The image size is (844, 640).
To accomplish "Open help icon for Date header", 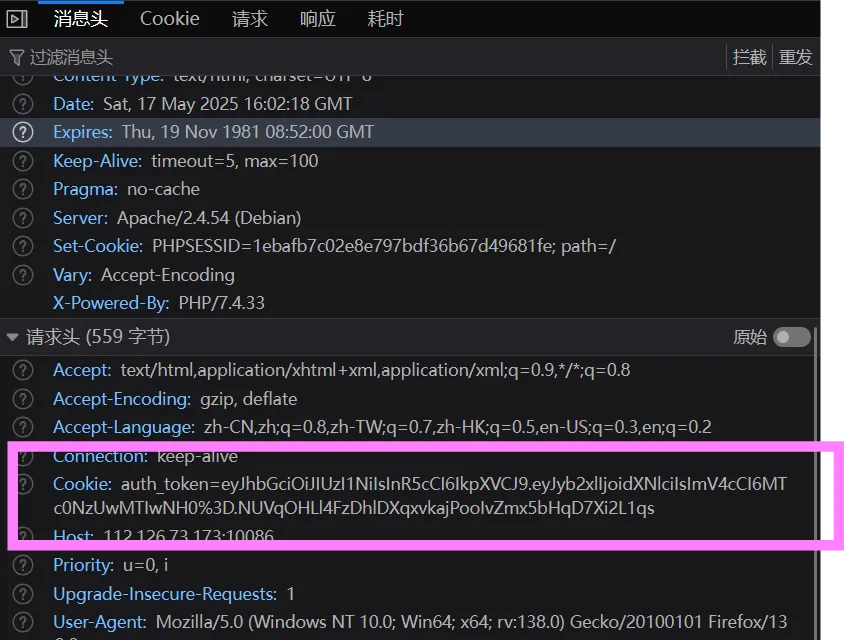I will (x=23, y=104).
